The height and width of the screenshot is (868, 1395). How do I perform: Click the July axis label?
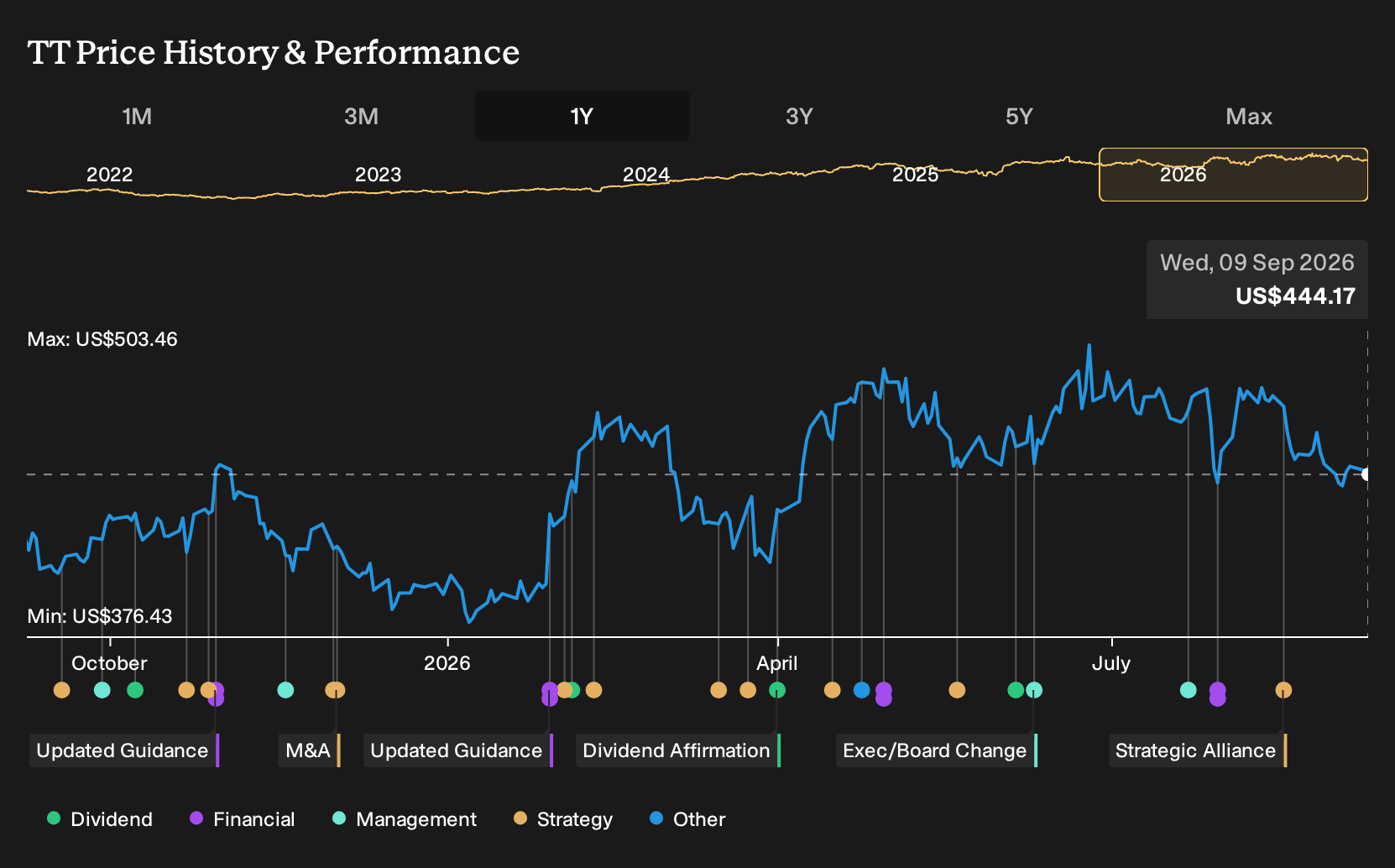click(x=1111, y=663)
